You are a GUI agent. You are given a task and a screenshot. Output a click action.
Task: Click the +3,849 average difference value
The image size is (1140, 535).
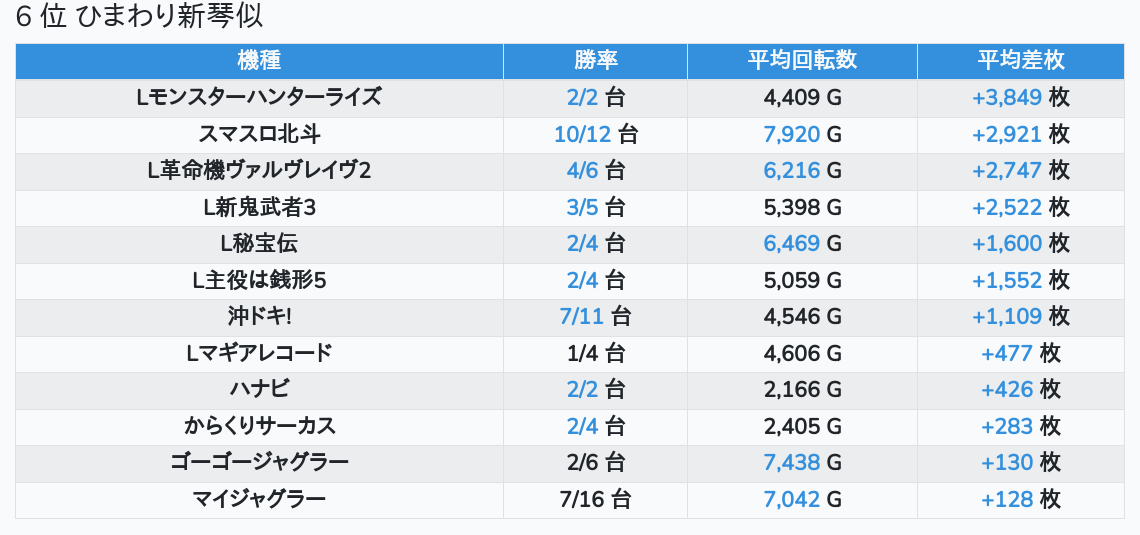pyautogui.click(x=1006, y=97)
